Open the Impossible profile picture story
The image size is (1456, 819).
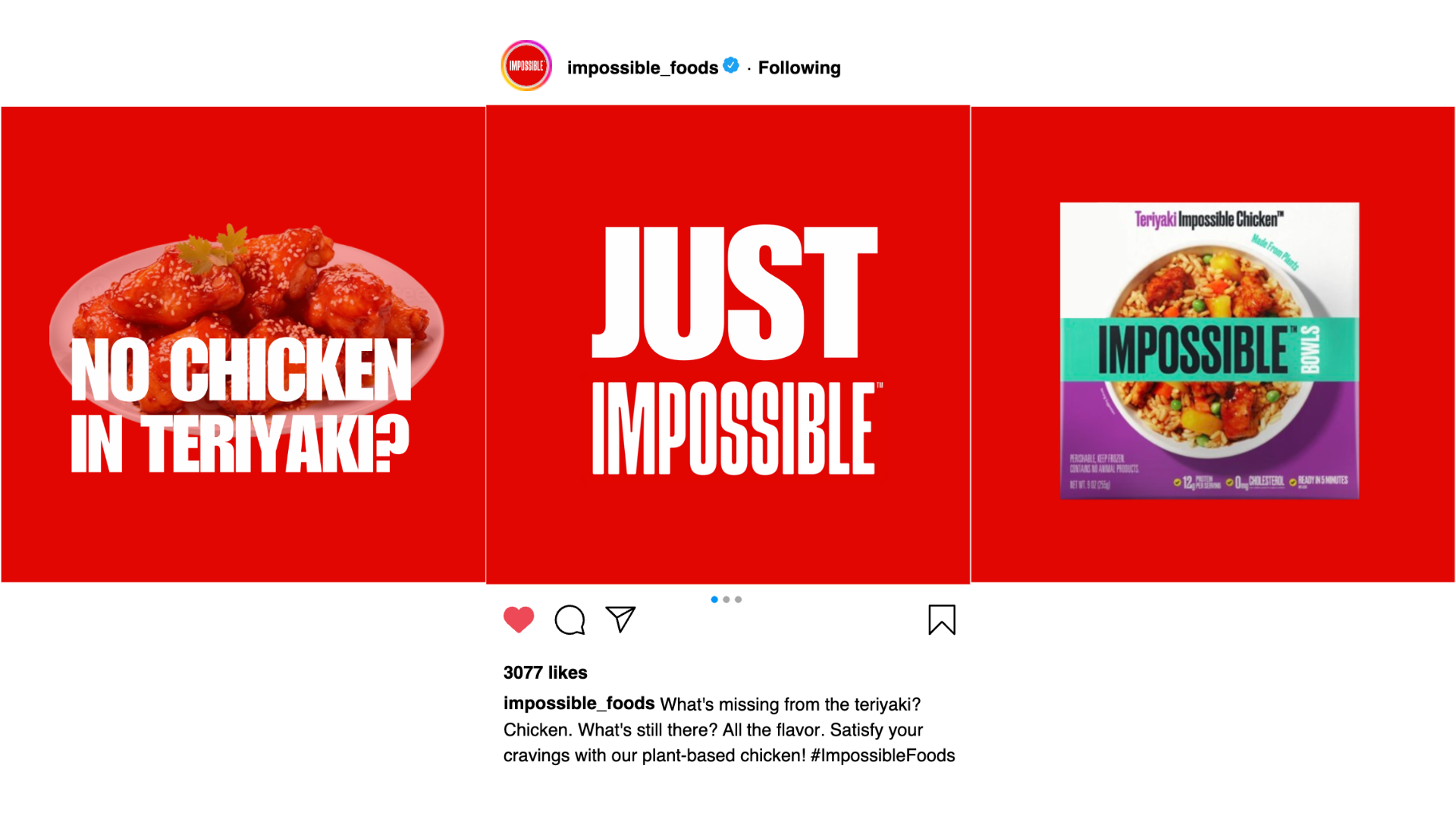point(526,66)
